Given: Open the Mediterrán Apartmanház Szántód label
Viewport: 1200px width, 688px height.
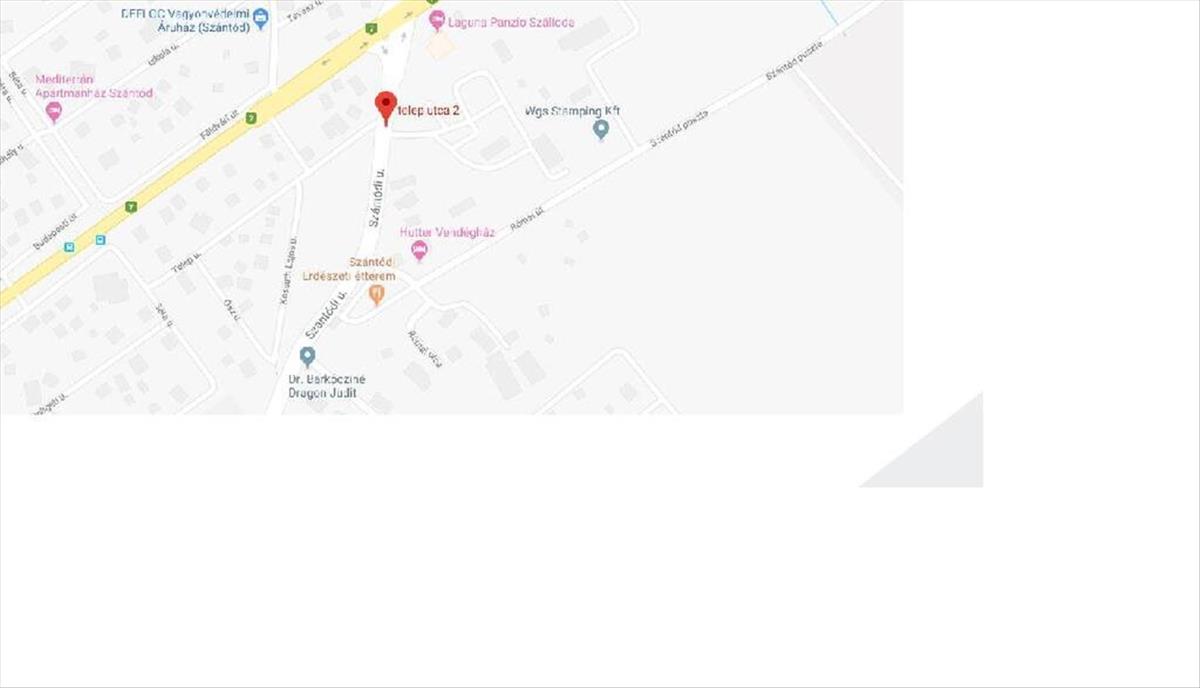Looking at the screenshot, I should (93, 86).
